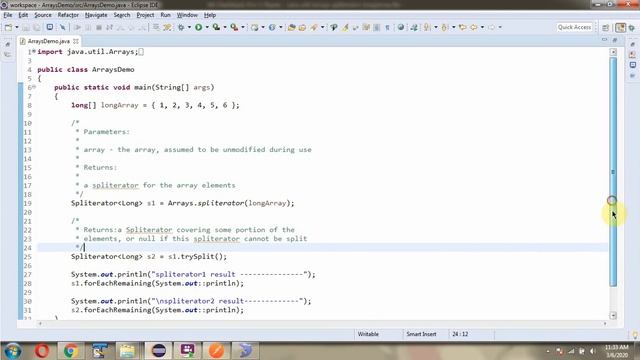Open the Navigate menu
This screenshot has width=640, height=360.
click(96, 15)
